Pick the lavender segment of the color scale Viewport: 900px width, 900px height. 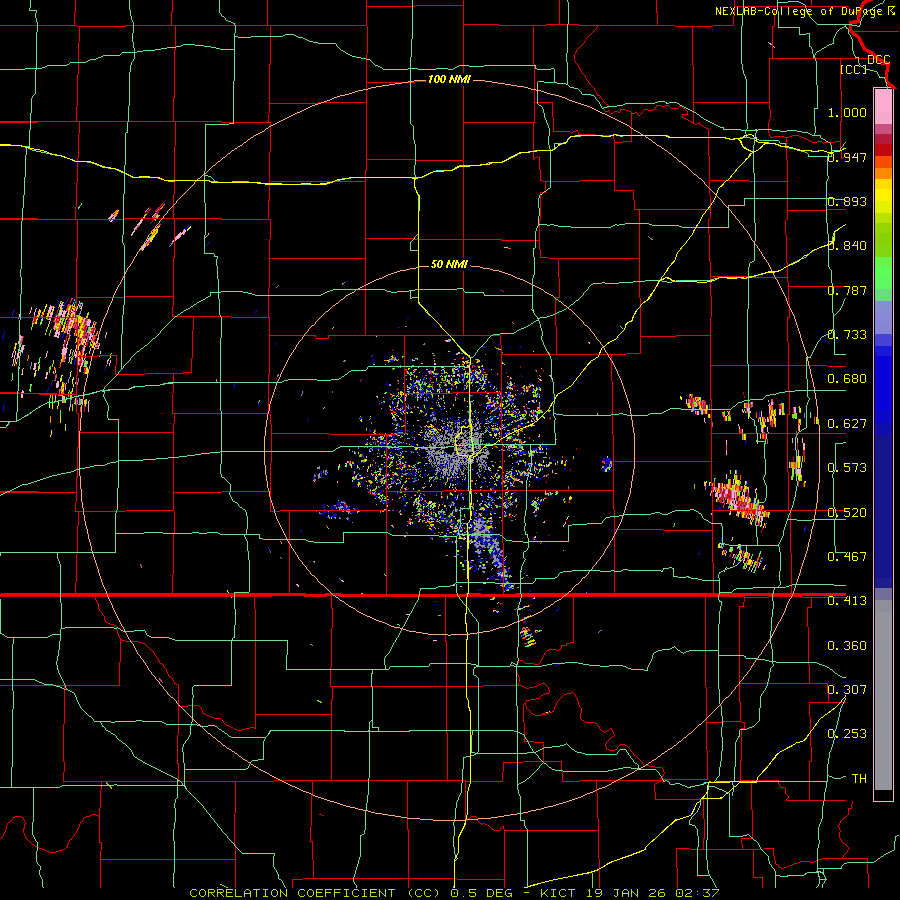tap(883, 317)
